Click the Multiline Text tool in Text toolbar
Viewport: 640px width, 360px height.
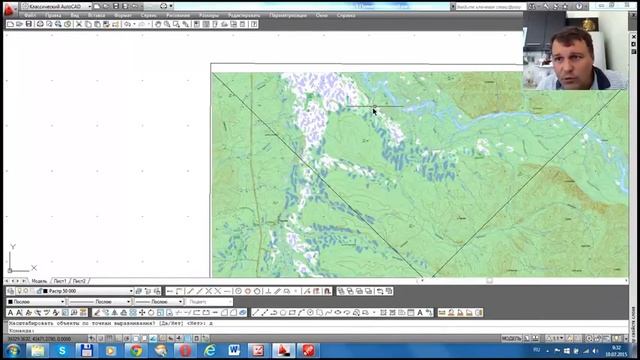pos(10,313)
